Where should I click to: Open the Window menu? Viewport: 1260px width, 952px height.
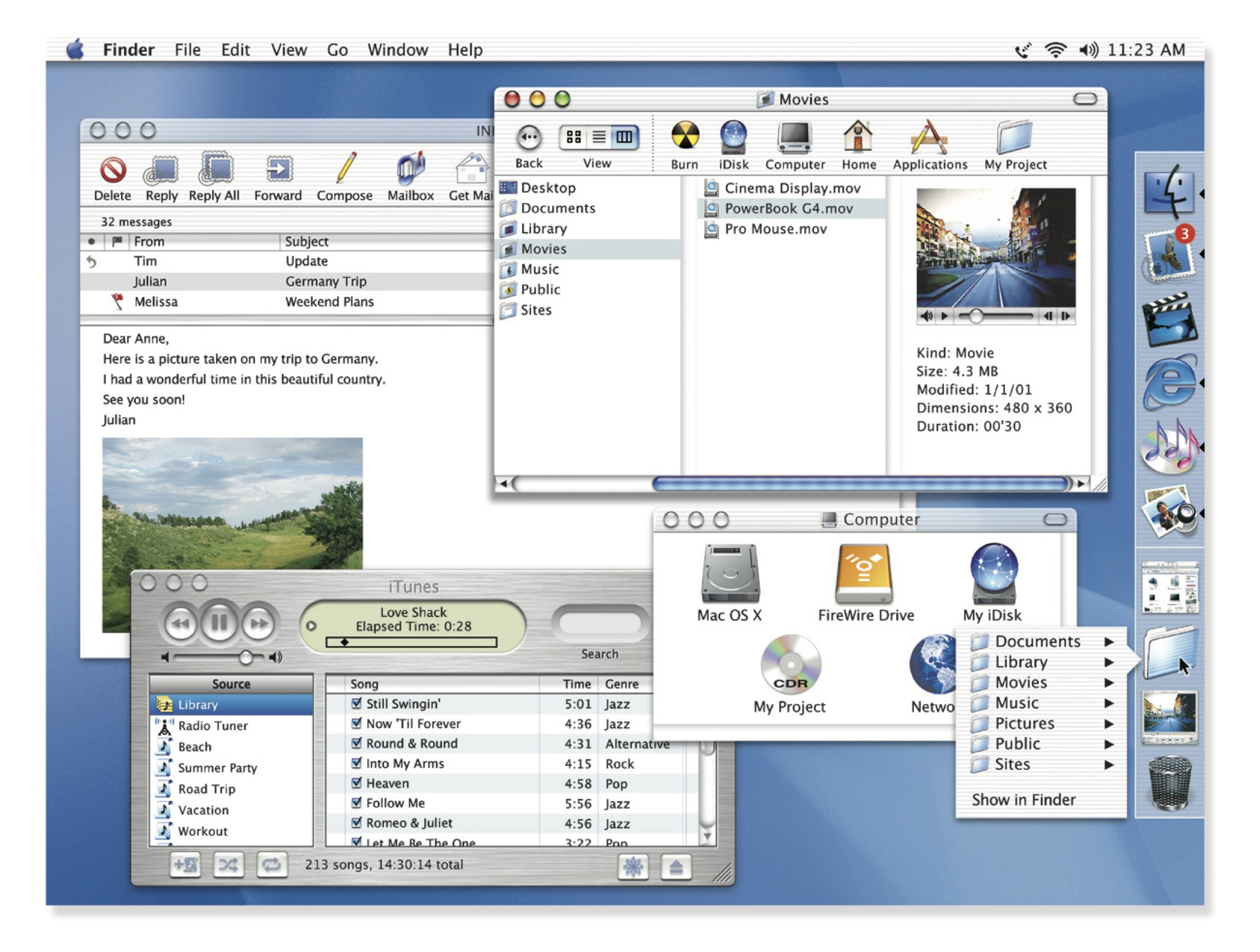click(x=398, y=50)
